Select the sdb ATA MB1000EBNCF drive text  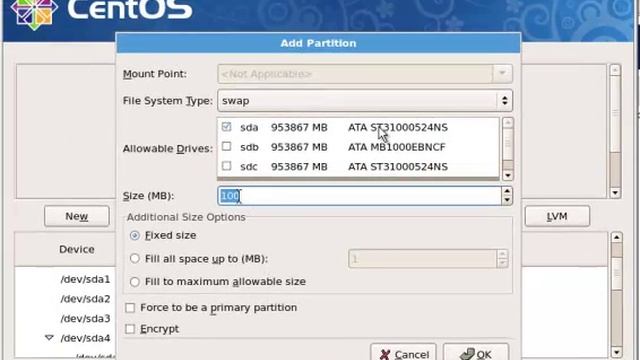396,147
